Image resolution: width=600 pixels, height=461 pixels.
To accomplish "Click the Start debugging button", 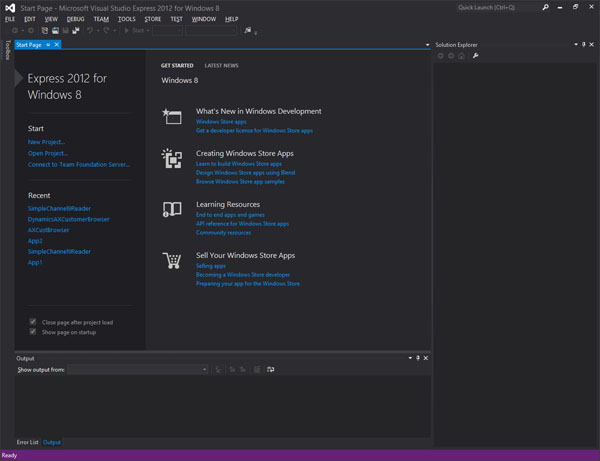I will click(x=134, y=31).
